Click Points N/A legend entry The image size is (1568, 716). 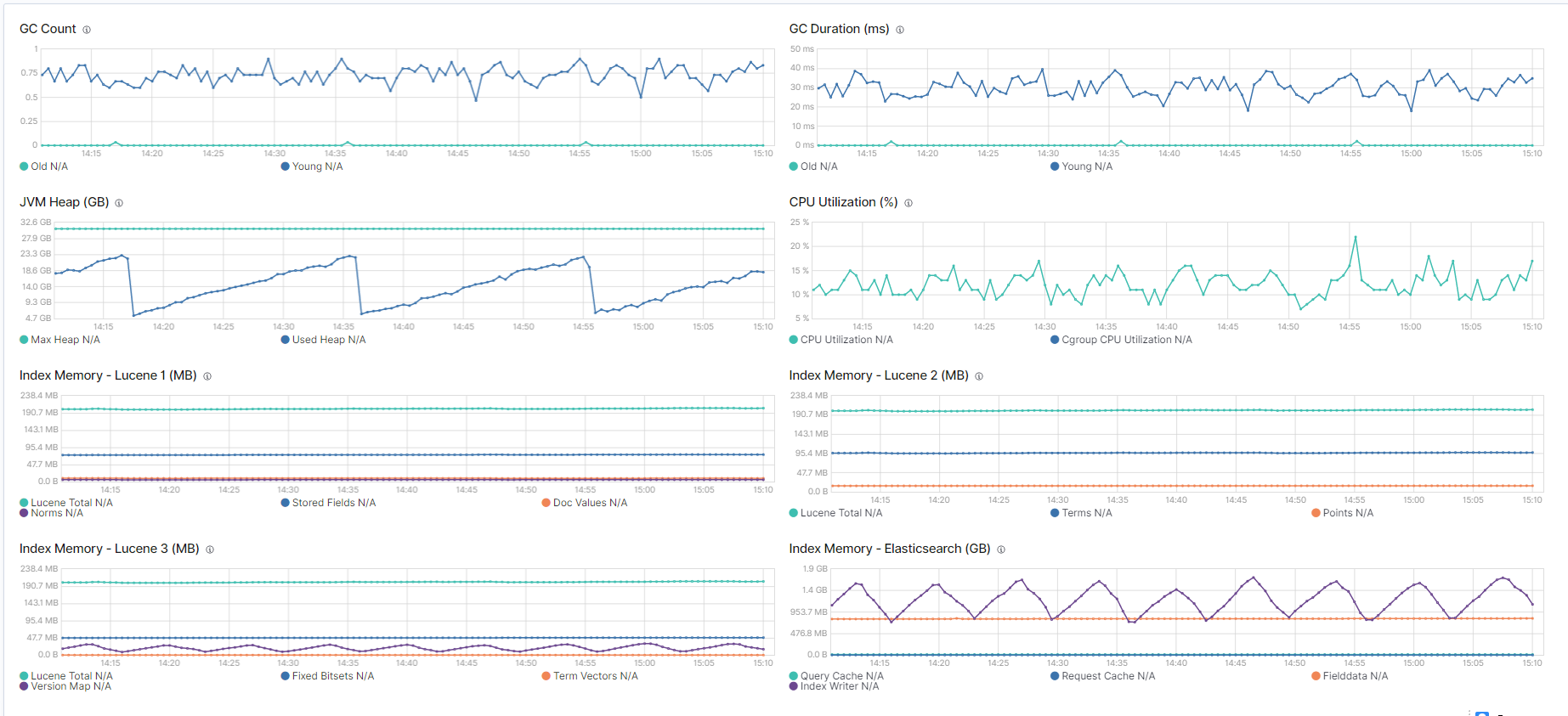(x=1343, y=513)
